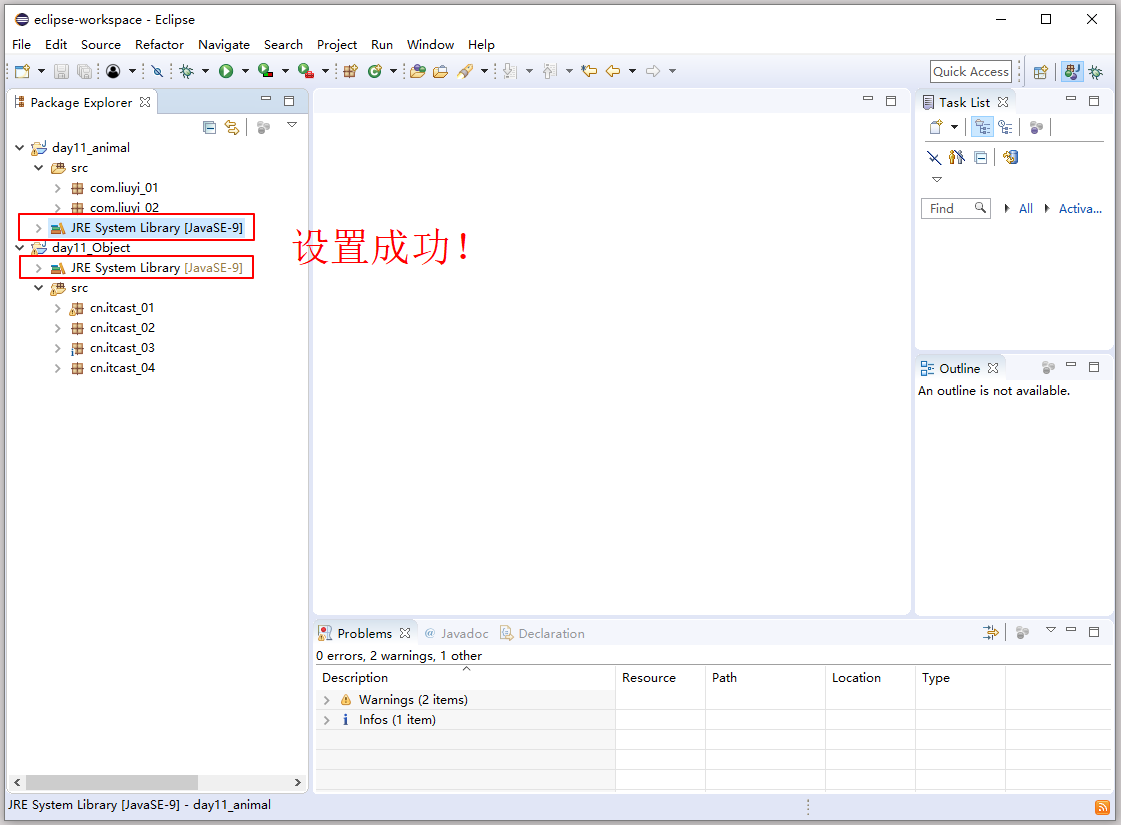Click the Quick Access search field
Screen dimensions: 1121x825
click(971, 71)
